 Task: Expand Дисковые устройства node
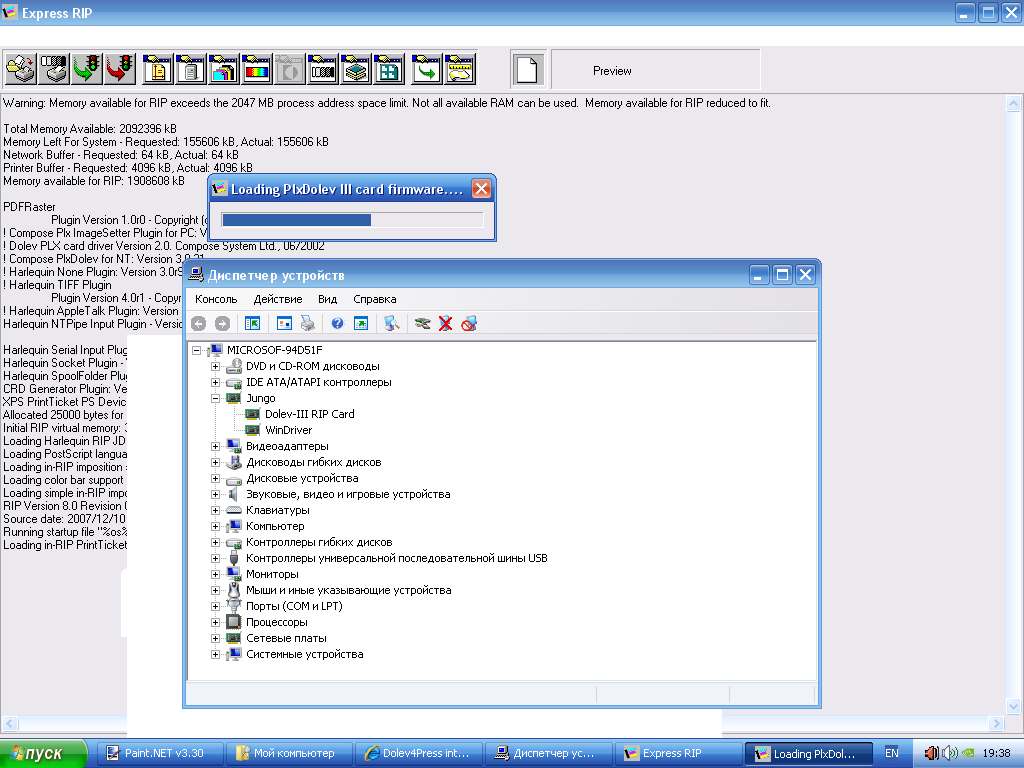[x=216, y=479]
